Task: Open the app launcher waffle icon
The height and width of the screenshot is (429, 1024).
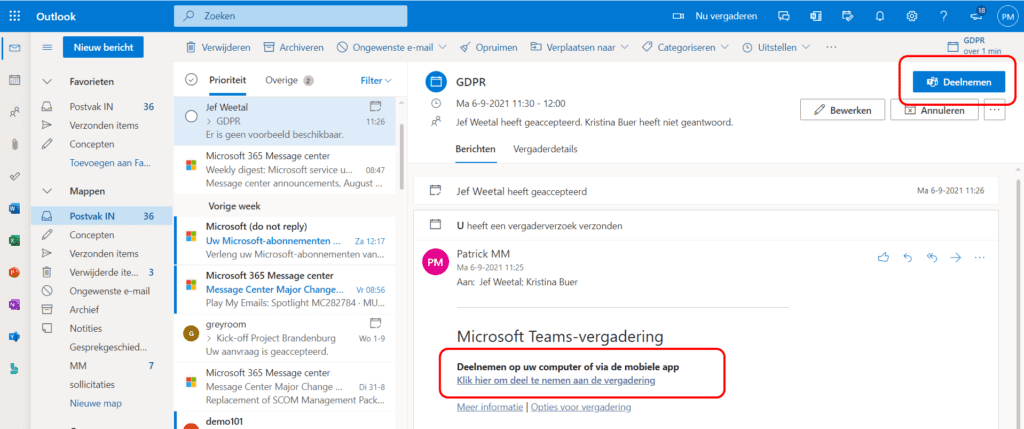Action: coord(14,16)
